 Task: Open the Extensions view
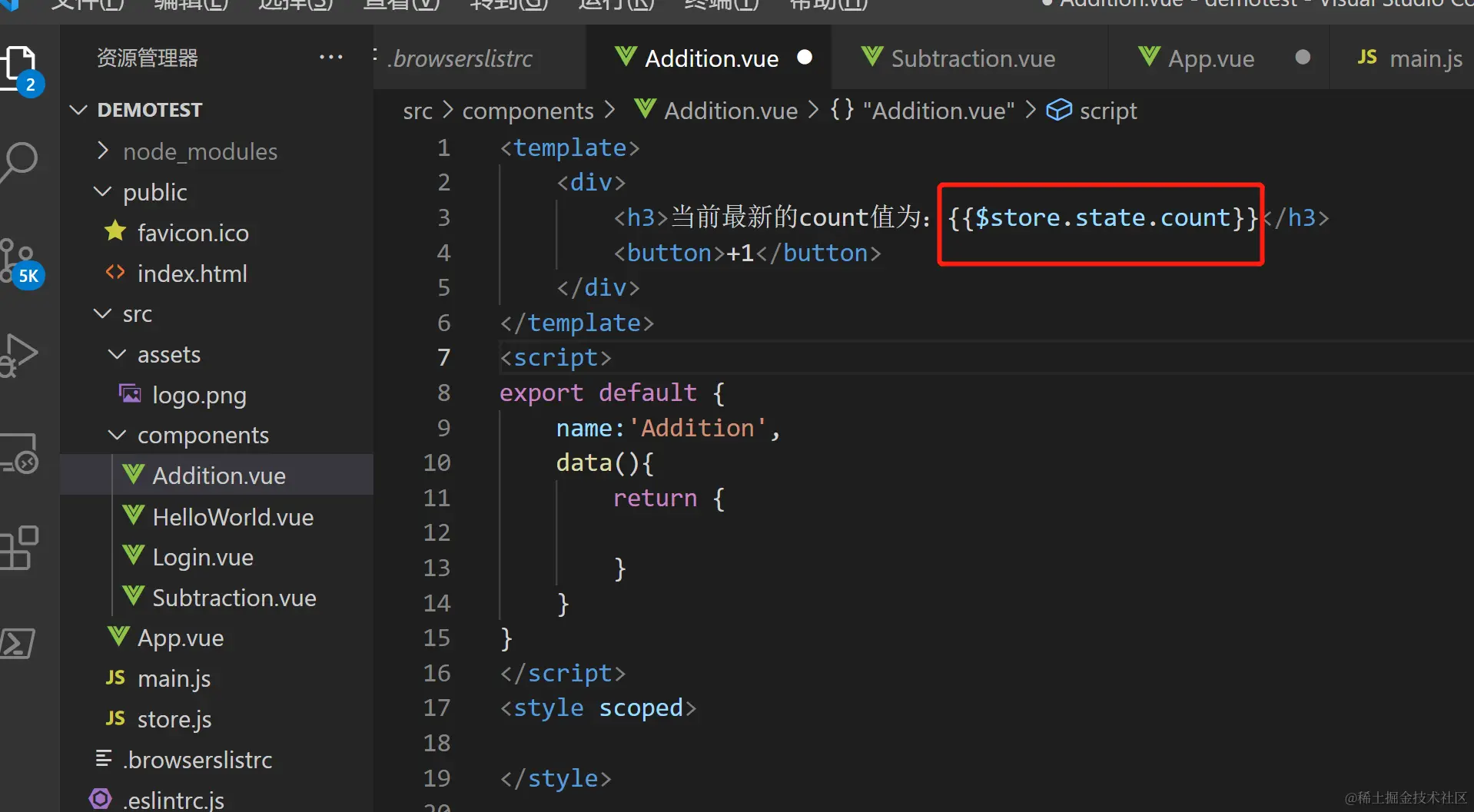[20, 548]
